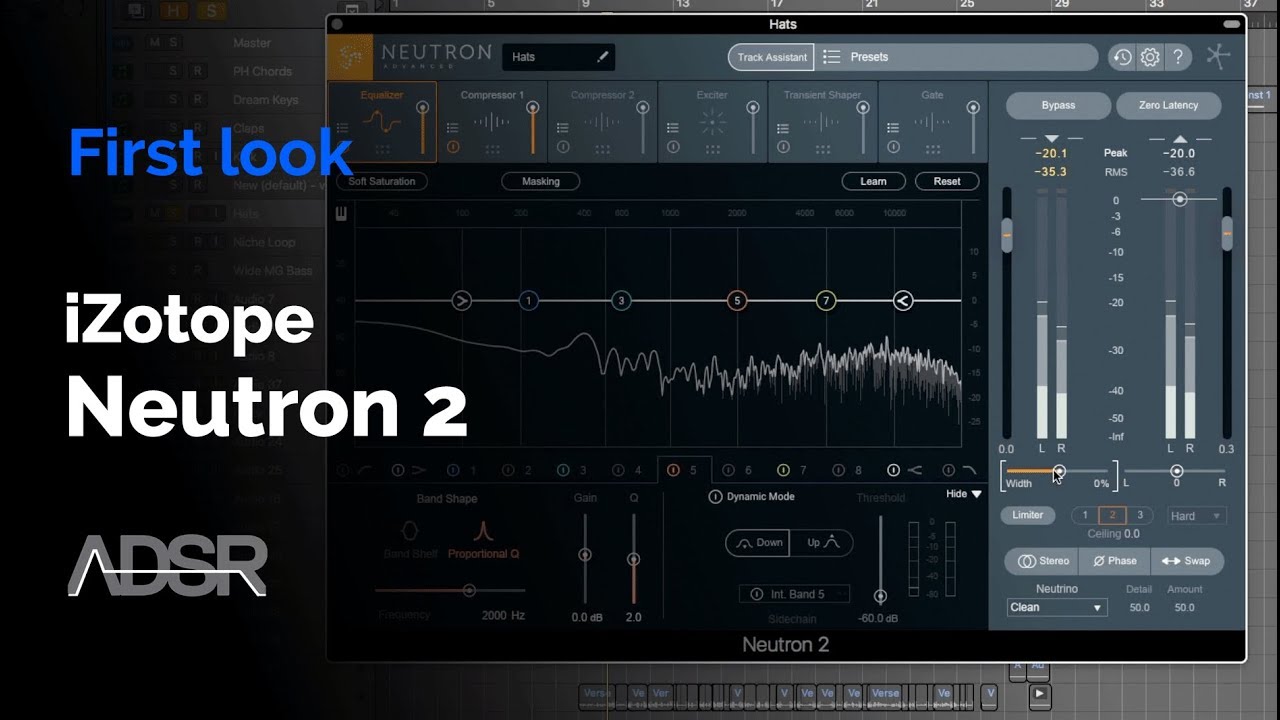Screen dimensions: 1280x720
Task: Toggle Transient Shaper power button
Action: pyautogui.click(x=783, y=147)
